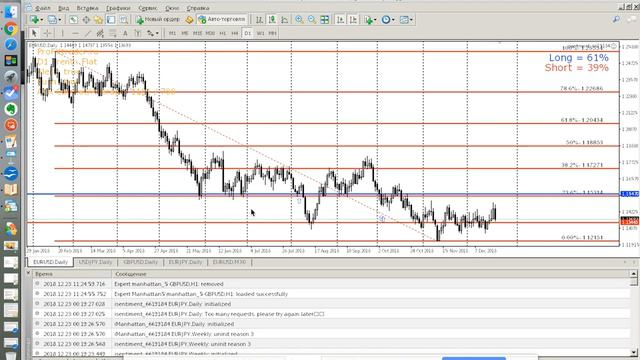Toggle the Data Window icon
This screenshot has height=360, width=640.
point(86,20)
